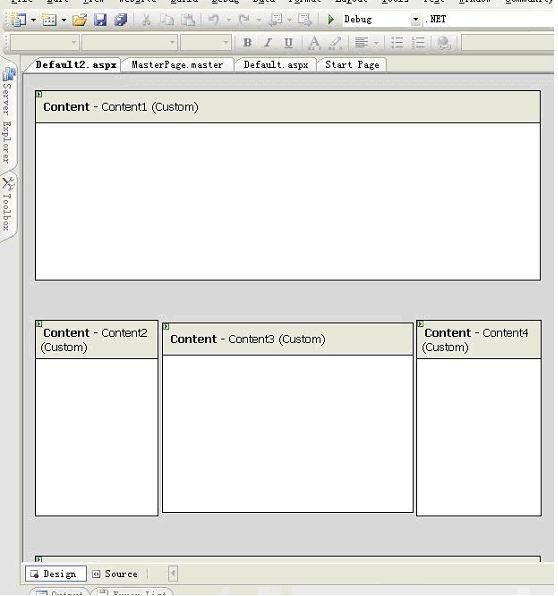558x596 pixels.
Task: Switch to Design view
Action: pyautogui.click(x=55, y=574)
